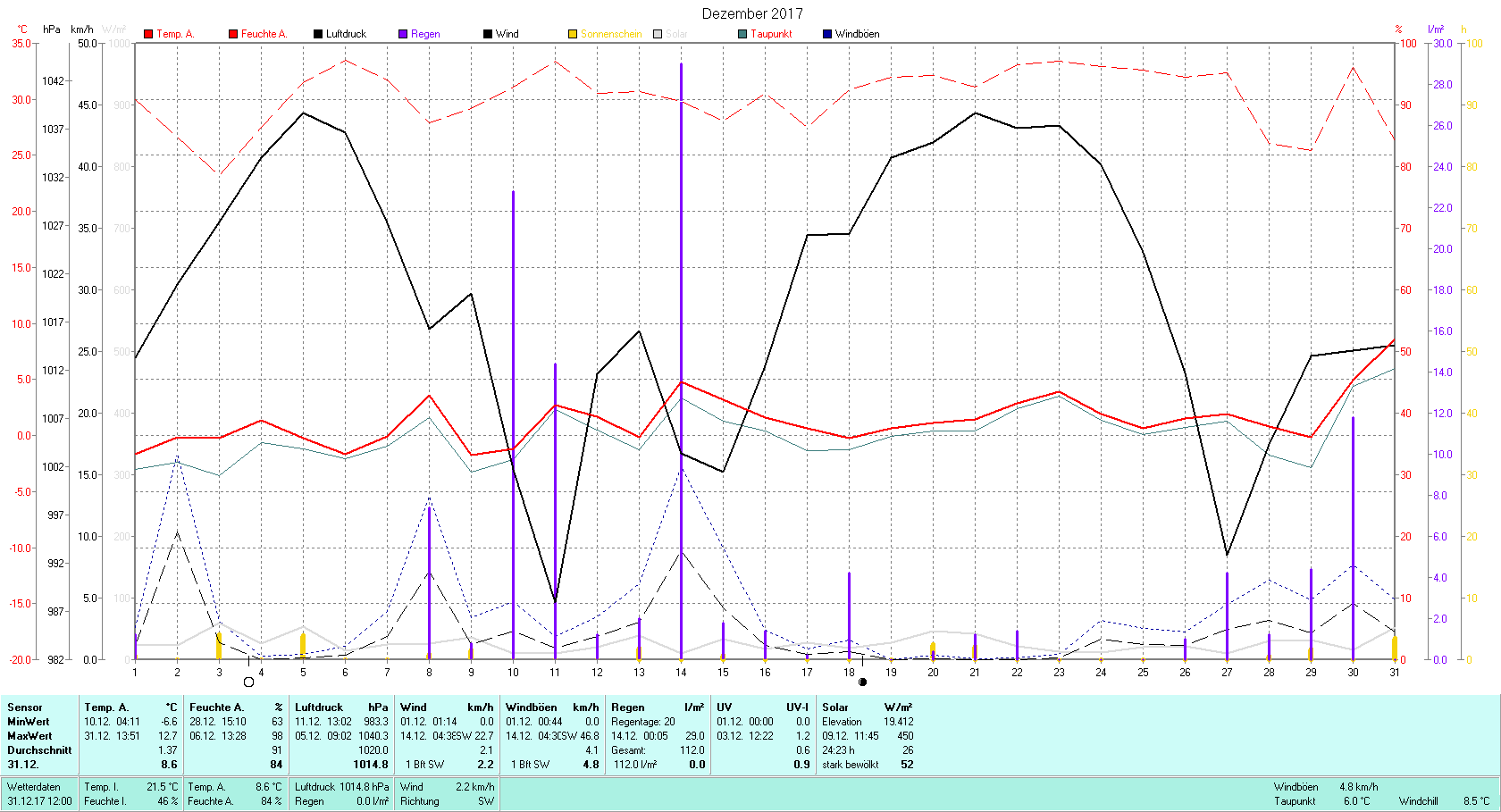Click the "Wetterdaten" label in the status bar
This screenshot has width=1501, height=812.
click(34, 787)
